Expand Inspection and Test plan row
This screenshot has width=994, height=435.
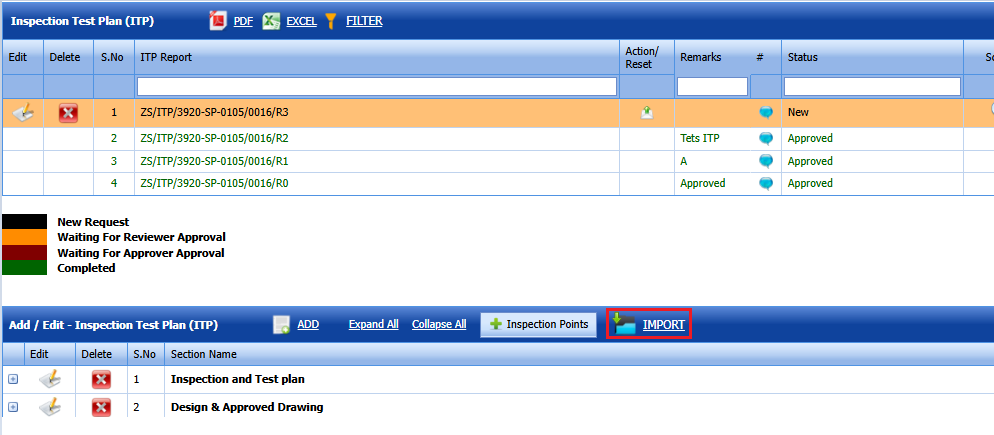click(x=13, y=379)
